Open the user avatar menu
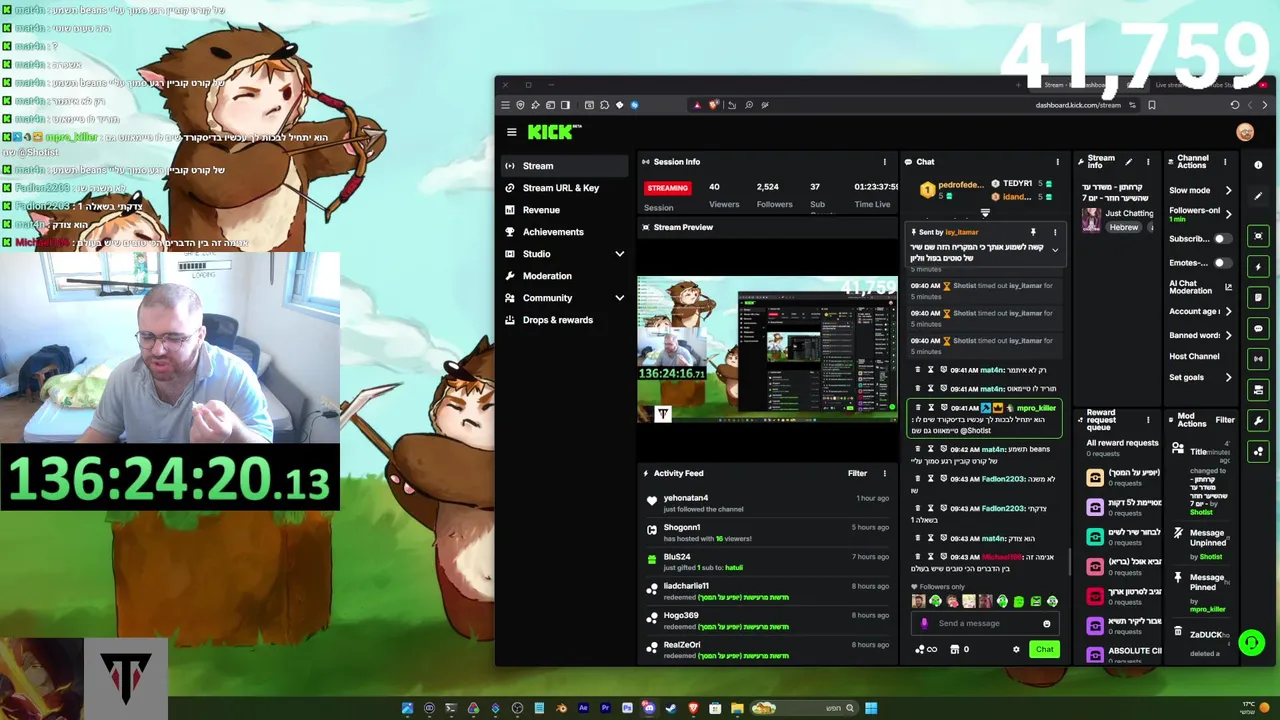1280x720 pixels. 1245,132
